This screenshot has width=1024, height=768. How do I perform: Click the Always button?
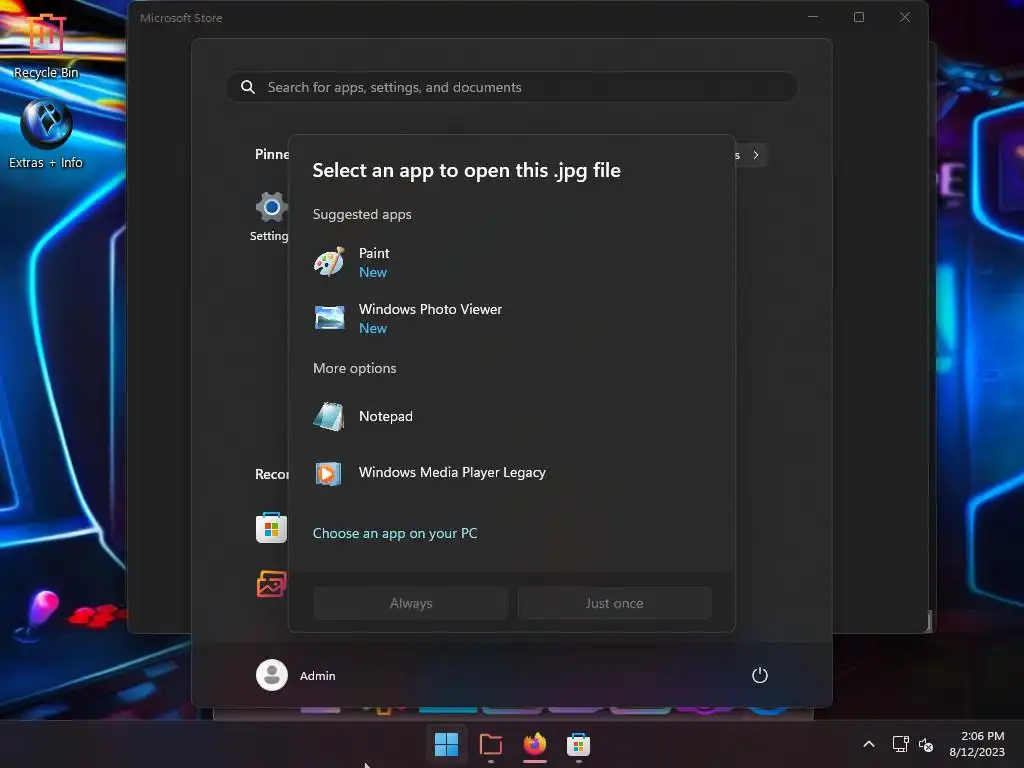tap(411, 603)
